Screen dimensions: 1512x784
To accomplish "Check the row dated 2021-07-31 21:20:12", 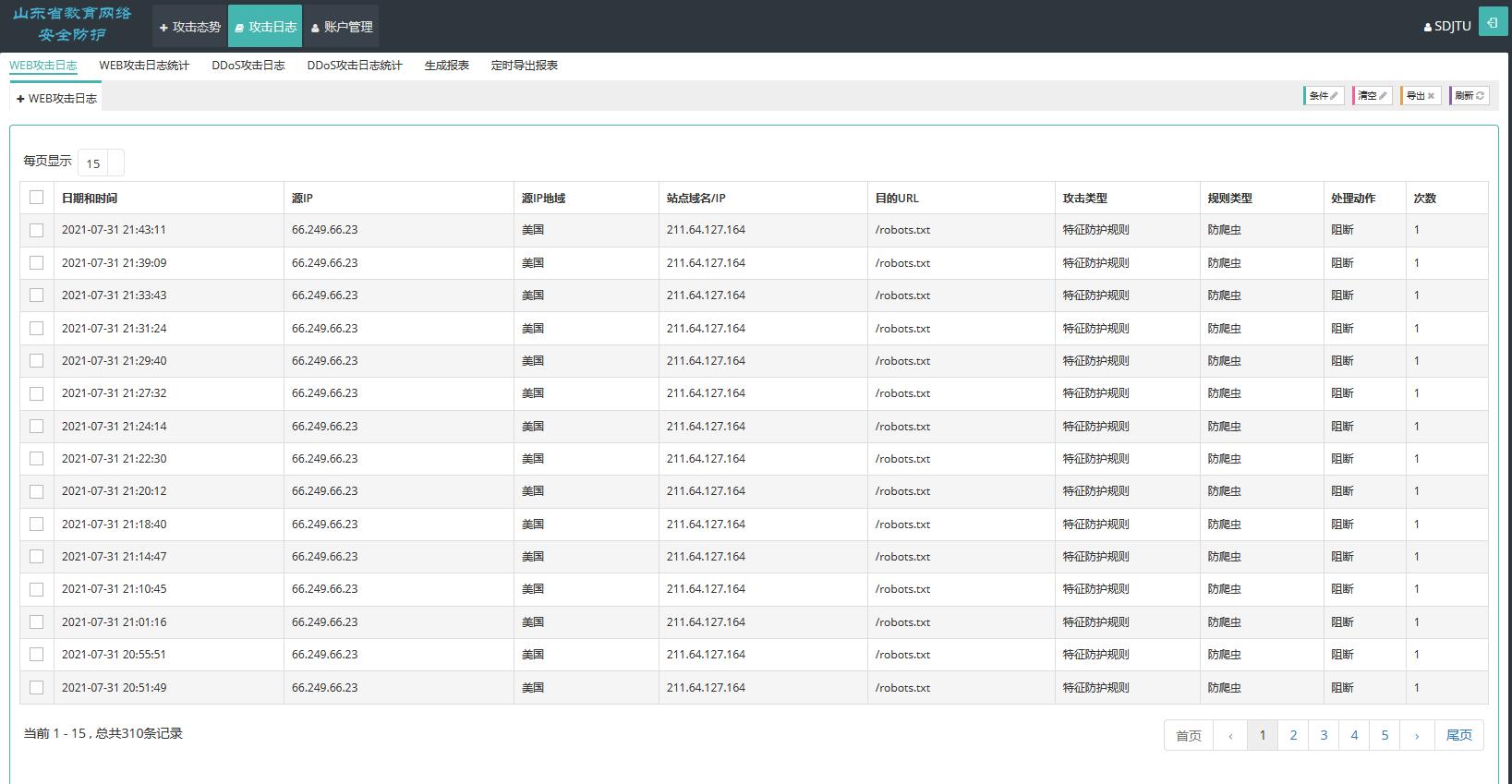I will pos(37,491).
